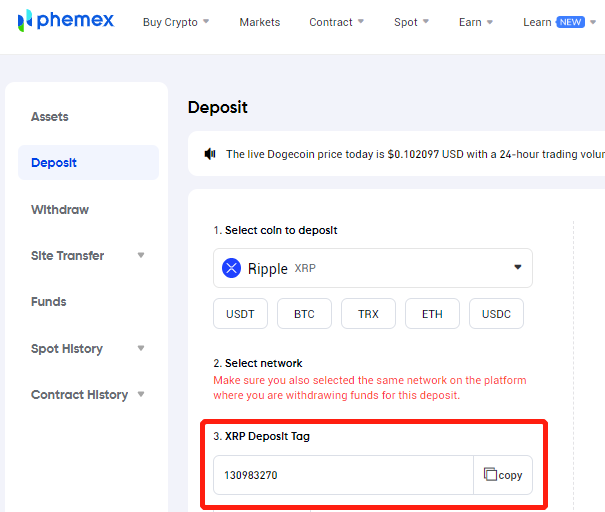Choose the BTC quick coin button

tap(304, 314)
